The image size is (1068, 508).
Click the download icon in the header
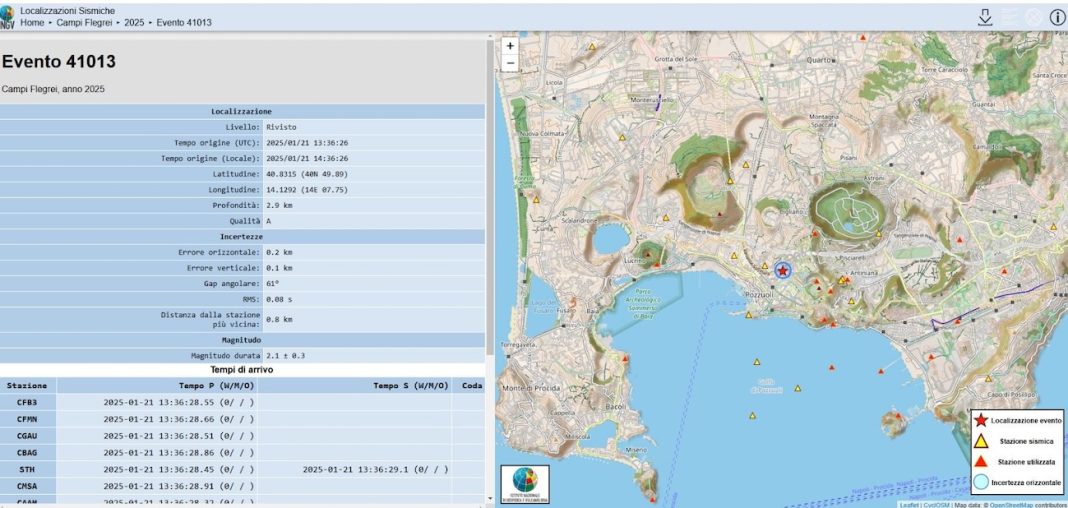point(985,17)
